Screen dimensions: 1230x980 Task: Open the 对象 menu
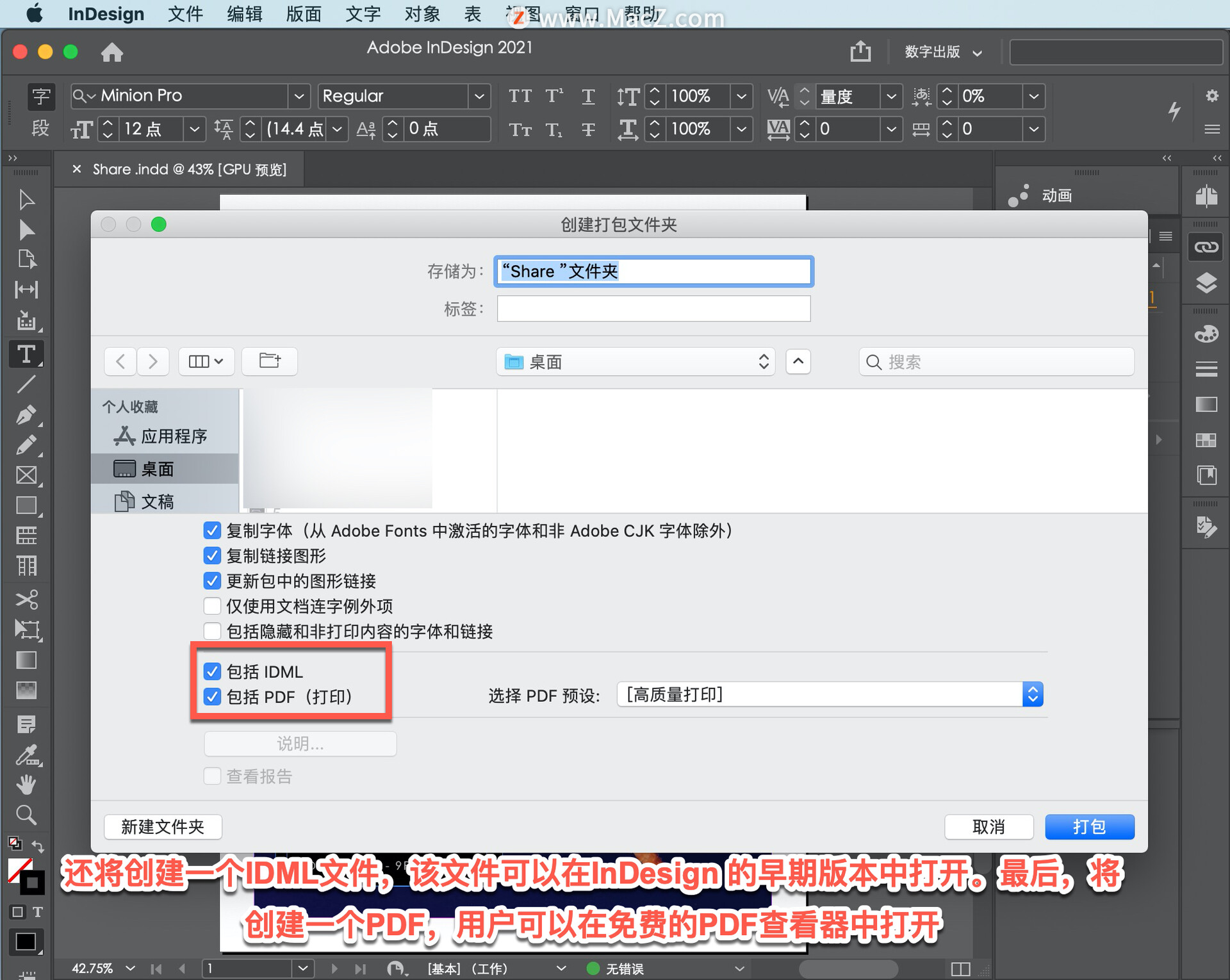422,14
